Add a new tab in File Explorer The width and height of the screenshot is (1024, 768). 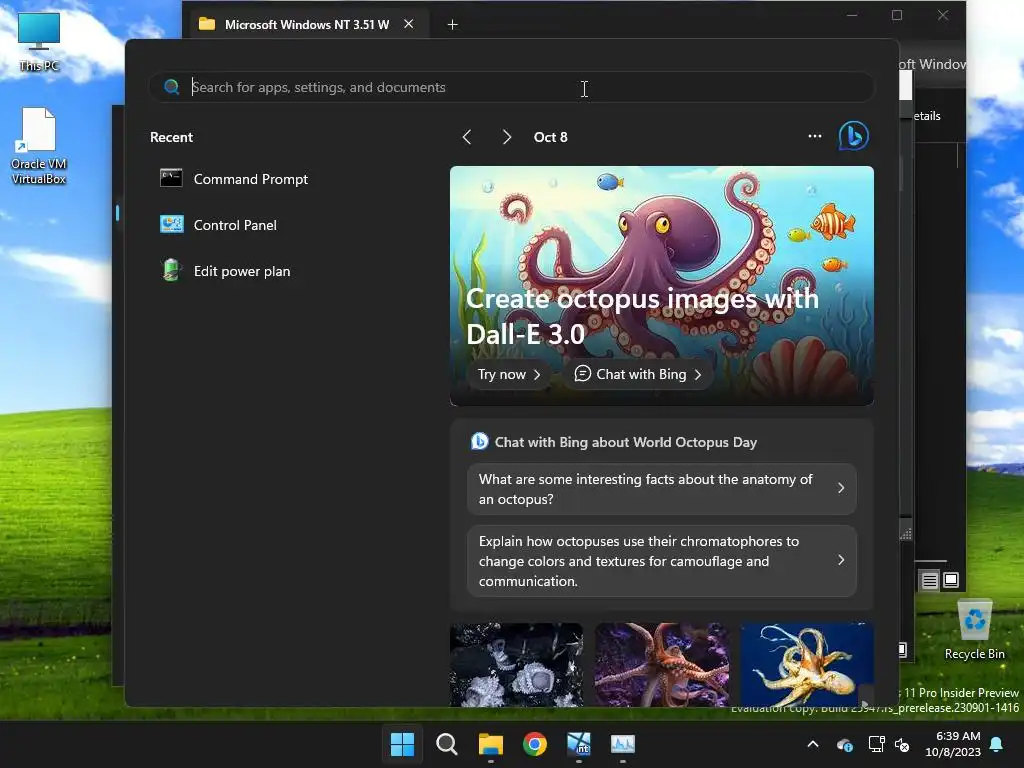click(453, 24)
